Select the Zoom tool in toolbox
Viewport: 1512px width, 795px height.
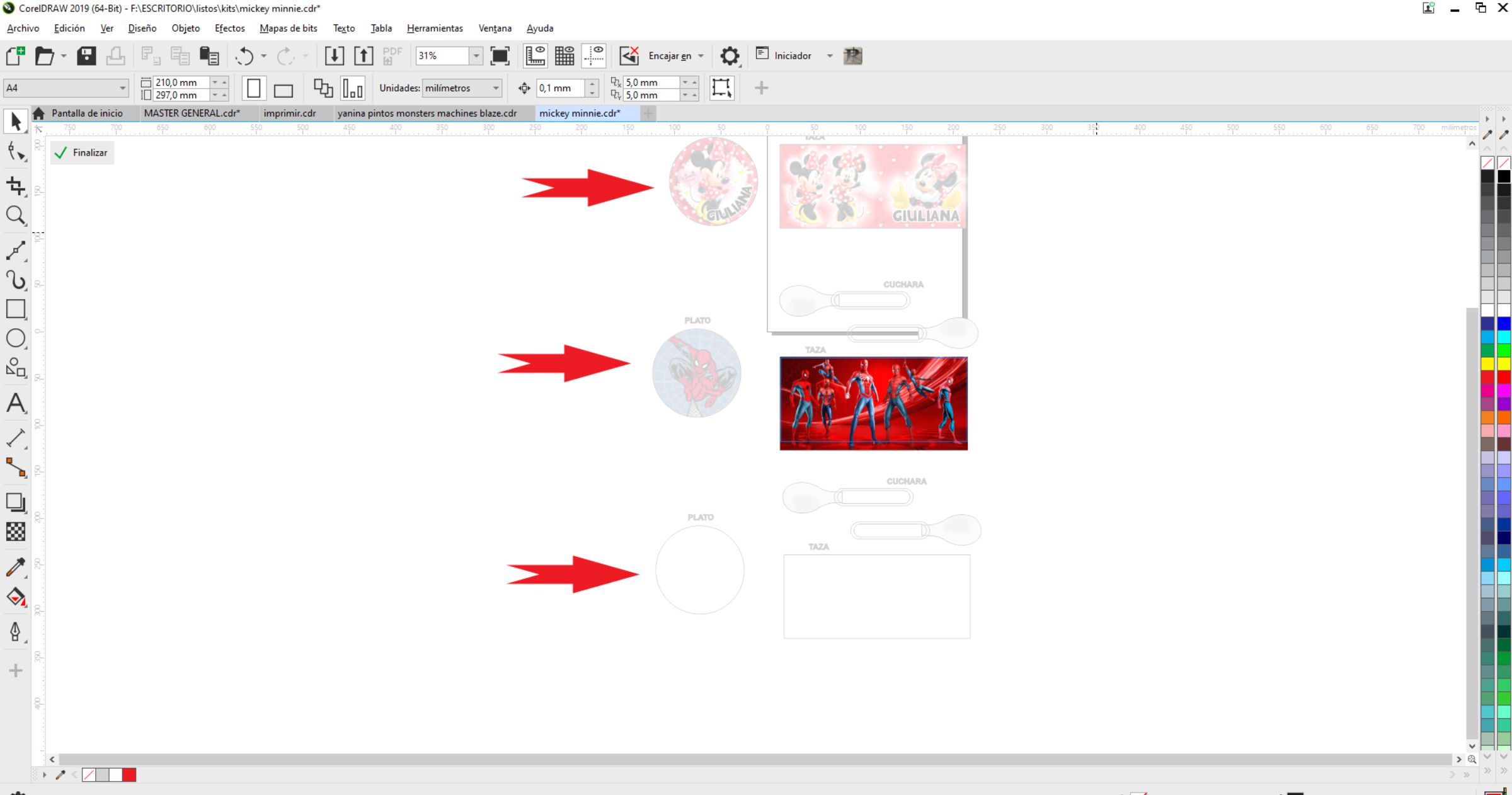[x=15, y=216]
